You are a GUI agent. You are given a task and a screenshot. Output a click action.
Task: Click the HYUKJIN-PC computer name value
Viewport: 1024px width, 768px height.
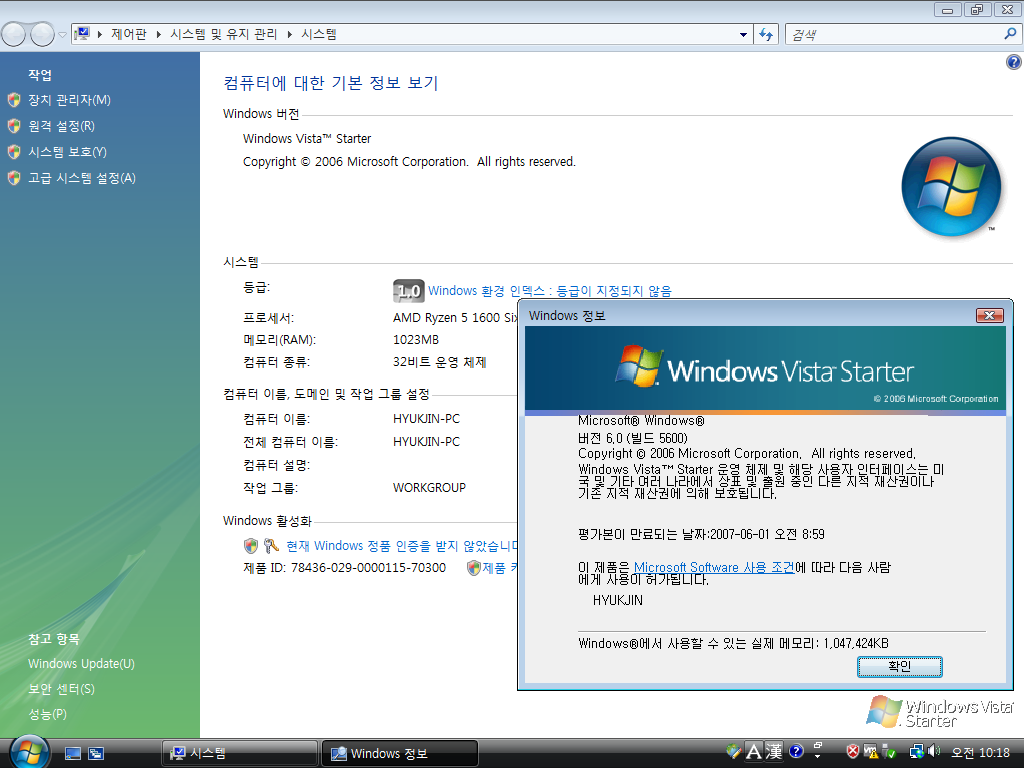coord(426,419)
